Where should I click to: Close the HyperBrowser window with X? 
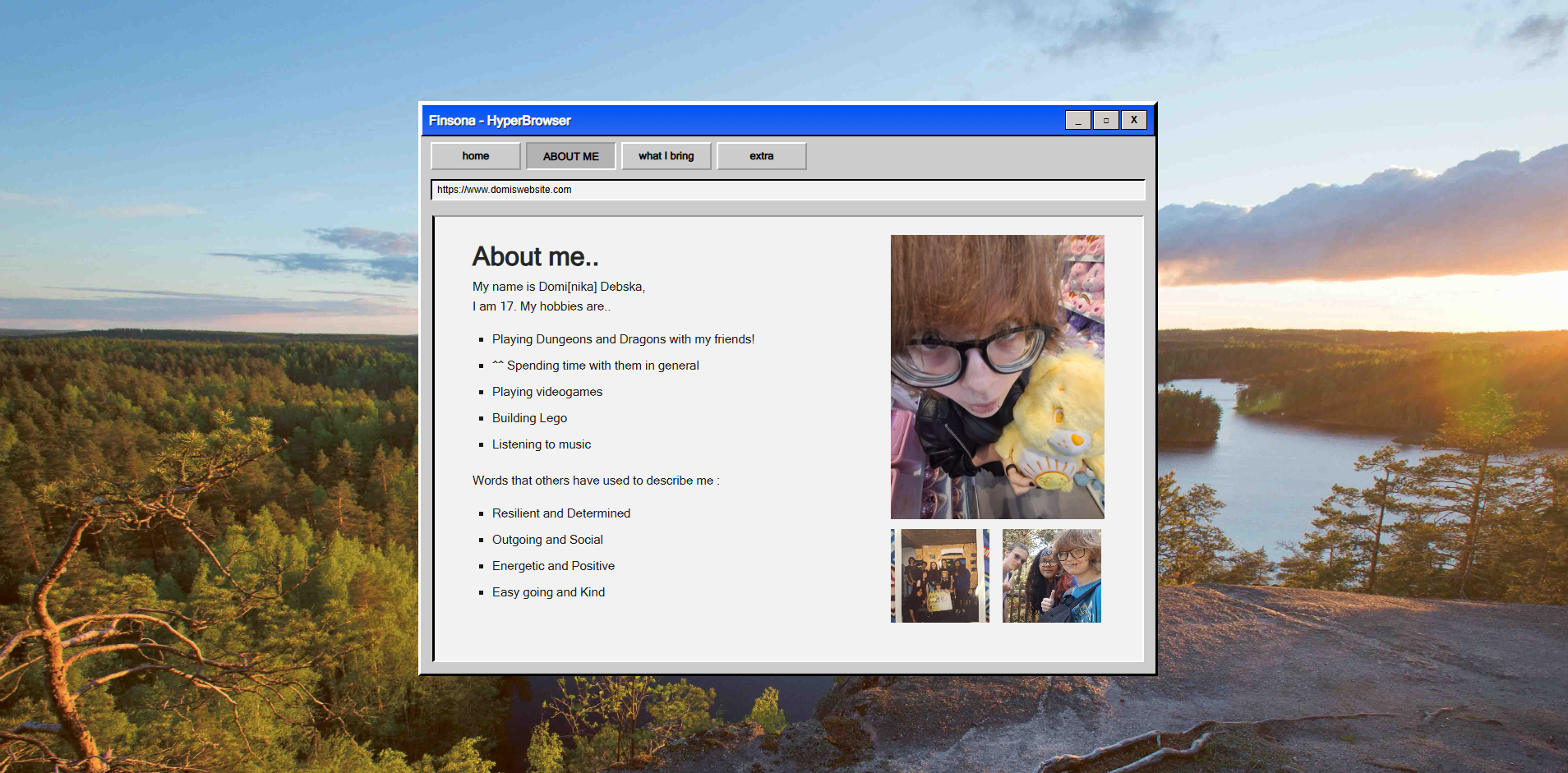(1133, 120)
